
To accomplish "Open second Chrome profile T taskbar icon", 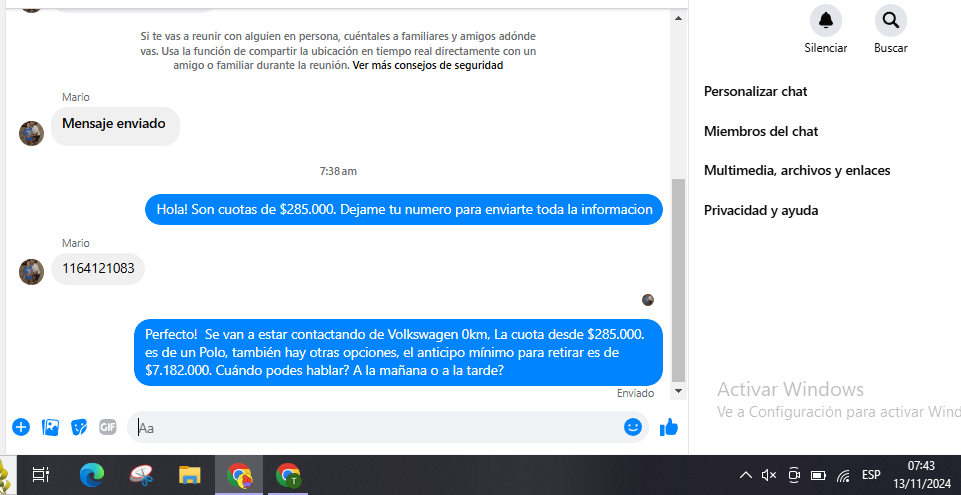I will [288, 475].
